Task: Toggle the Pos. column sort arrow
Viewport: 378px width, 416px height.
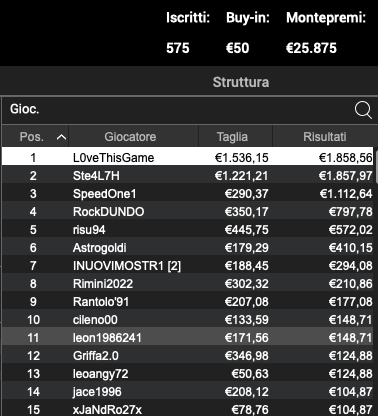Action: (61, 137)
